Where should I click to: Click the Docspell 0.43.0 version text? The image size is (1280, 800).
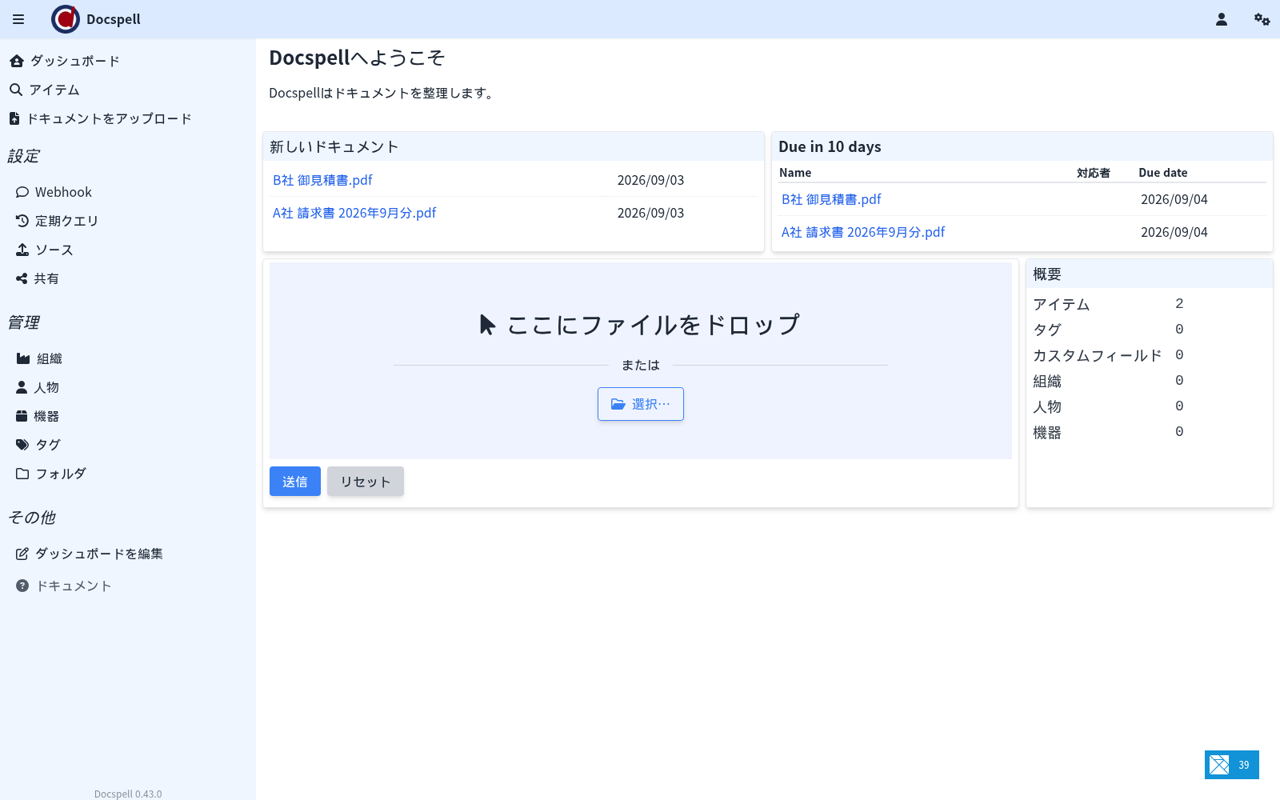(128, 794)
